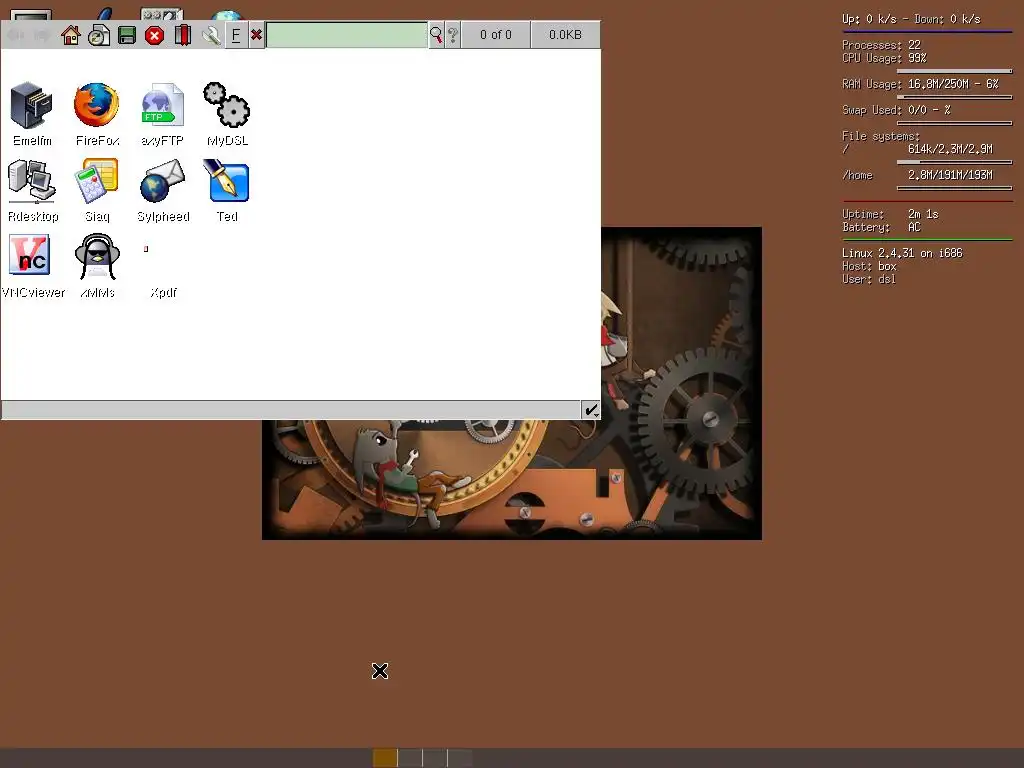Clear the URL with the small red X
Screen dimensions: 1024x768
[257, 35]
